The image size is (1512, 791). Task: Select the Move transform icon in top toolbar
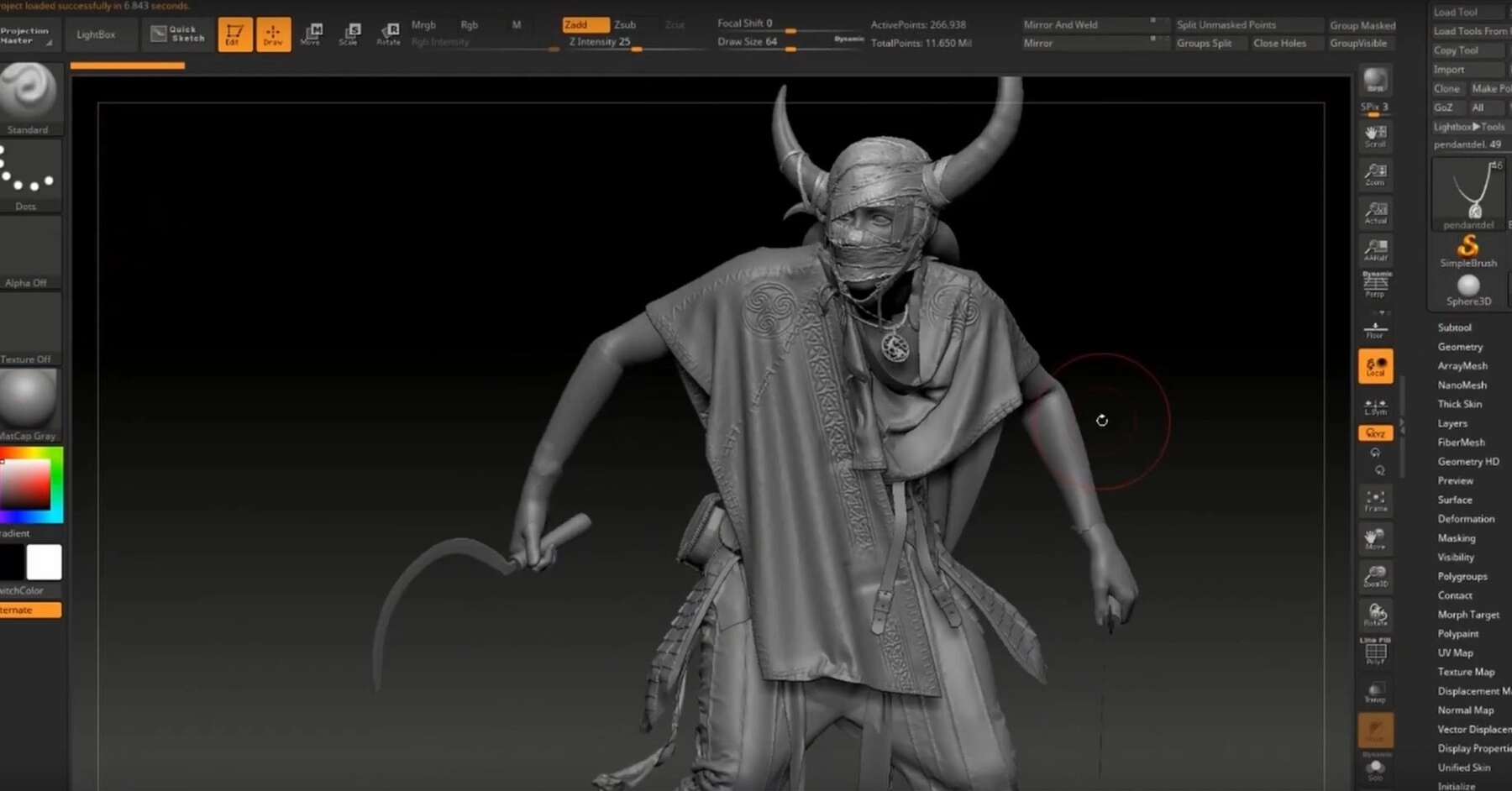point(312,34)
